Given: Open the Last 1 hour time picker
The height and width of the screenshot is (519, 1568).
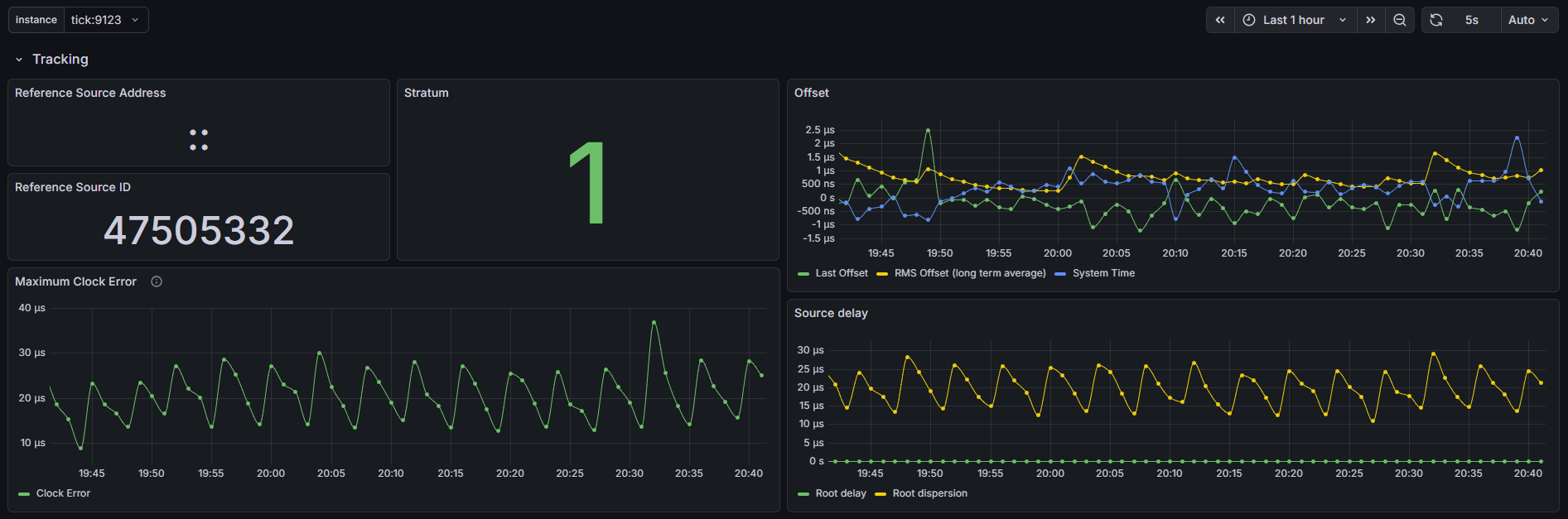Looking at the screenshot, I should [x=1295, y=20].
